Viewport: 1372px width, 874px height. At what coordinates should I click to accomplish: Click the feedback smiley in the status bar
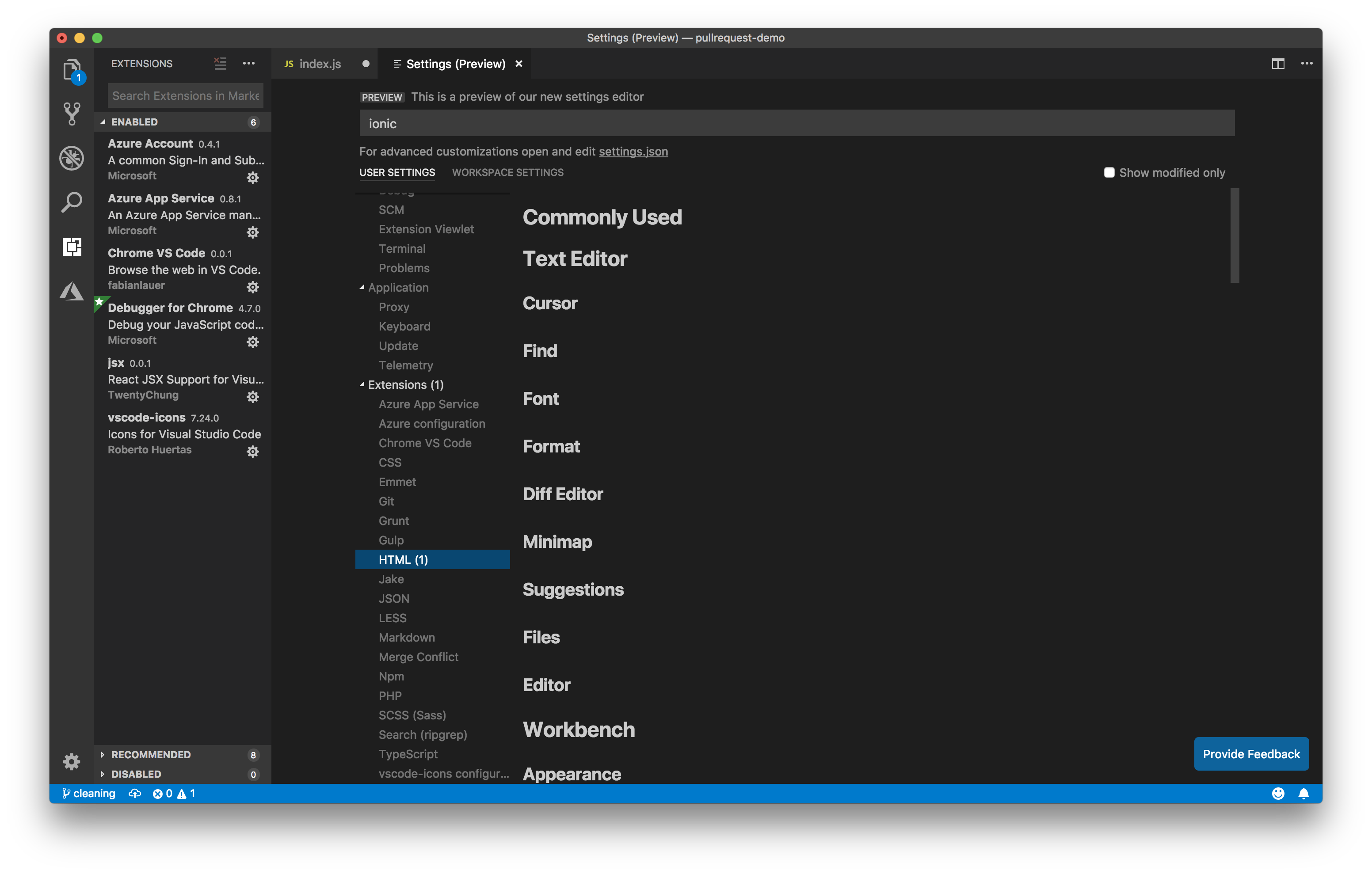pyautogui.click(x=1278, y=793)
